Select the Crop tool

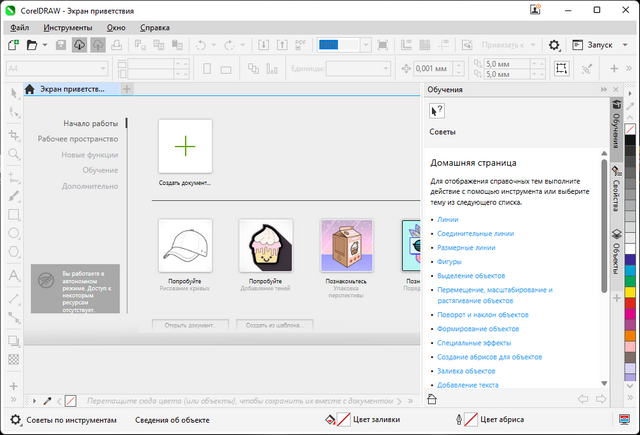click(14, 135)
